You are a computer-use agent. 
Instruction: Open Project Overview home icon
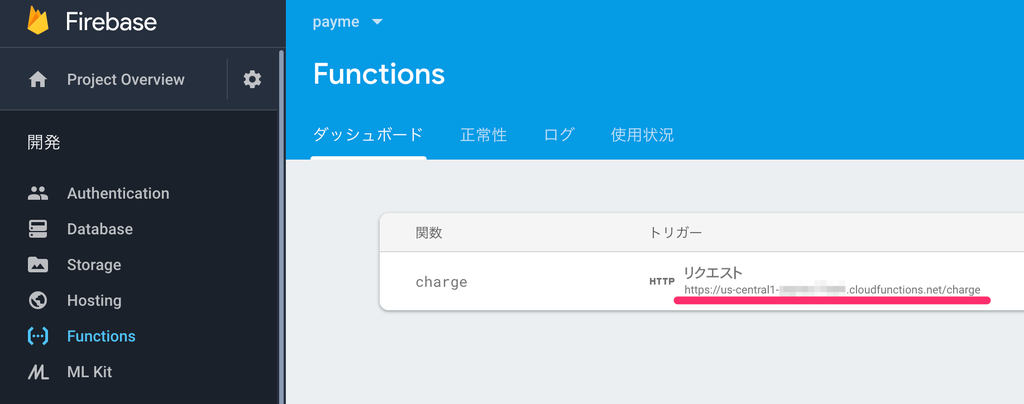(x=38, y=80)
